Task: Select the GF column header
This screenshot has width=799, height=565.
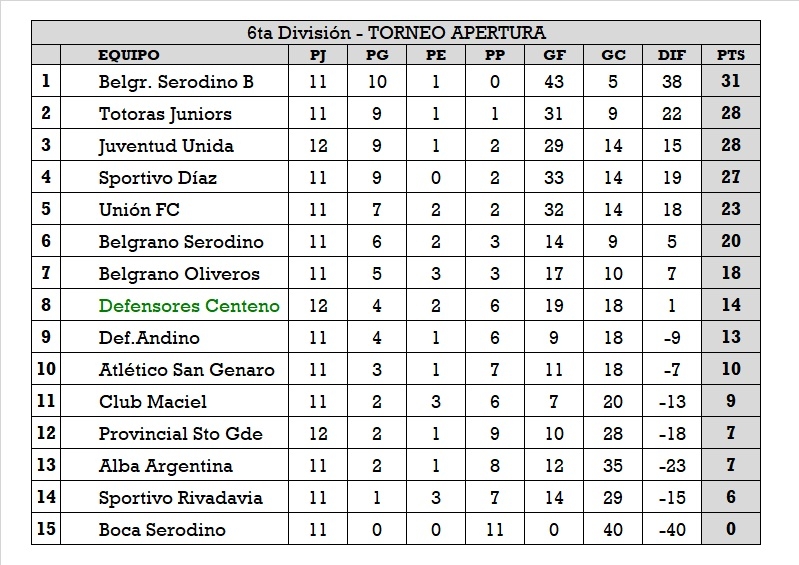Action: pyautogui.click(x=553, y=55)
